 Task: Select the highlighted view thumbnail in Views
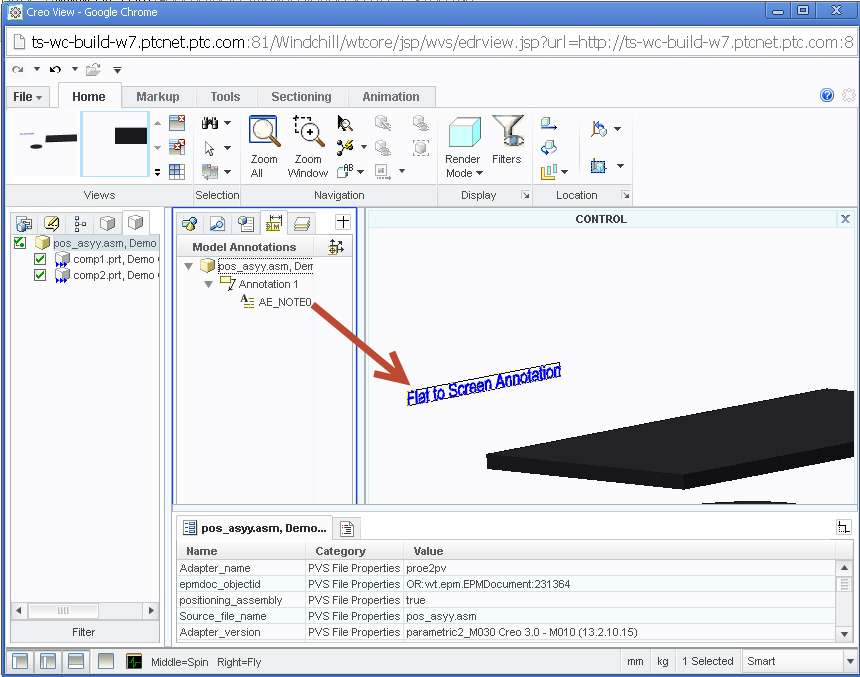(x=115, y=144)
